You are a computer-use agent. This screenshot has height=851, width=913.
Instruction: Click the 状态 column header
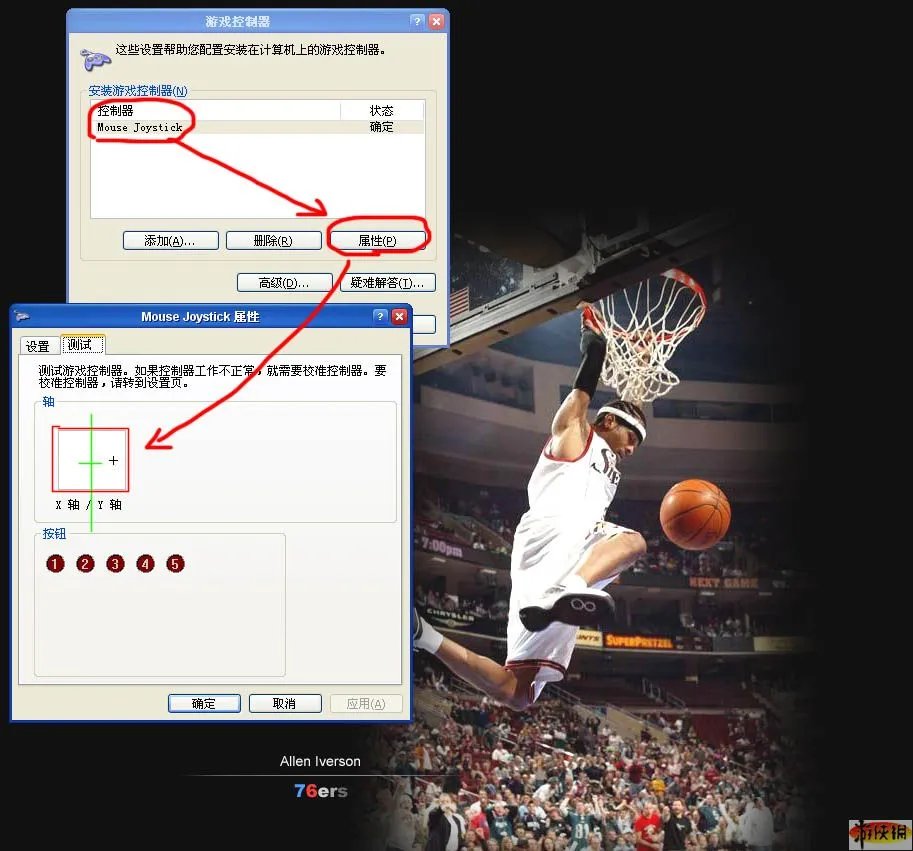coord(382,111)
